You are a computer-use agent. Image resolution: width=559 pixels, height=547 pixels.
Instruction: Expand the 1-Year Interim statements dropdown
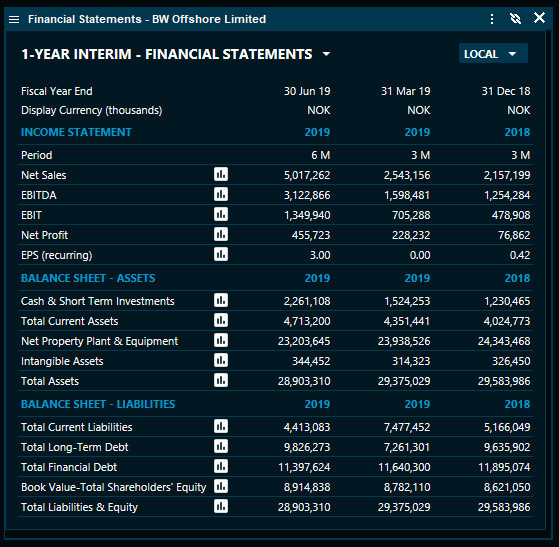[326, 54]
